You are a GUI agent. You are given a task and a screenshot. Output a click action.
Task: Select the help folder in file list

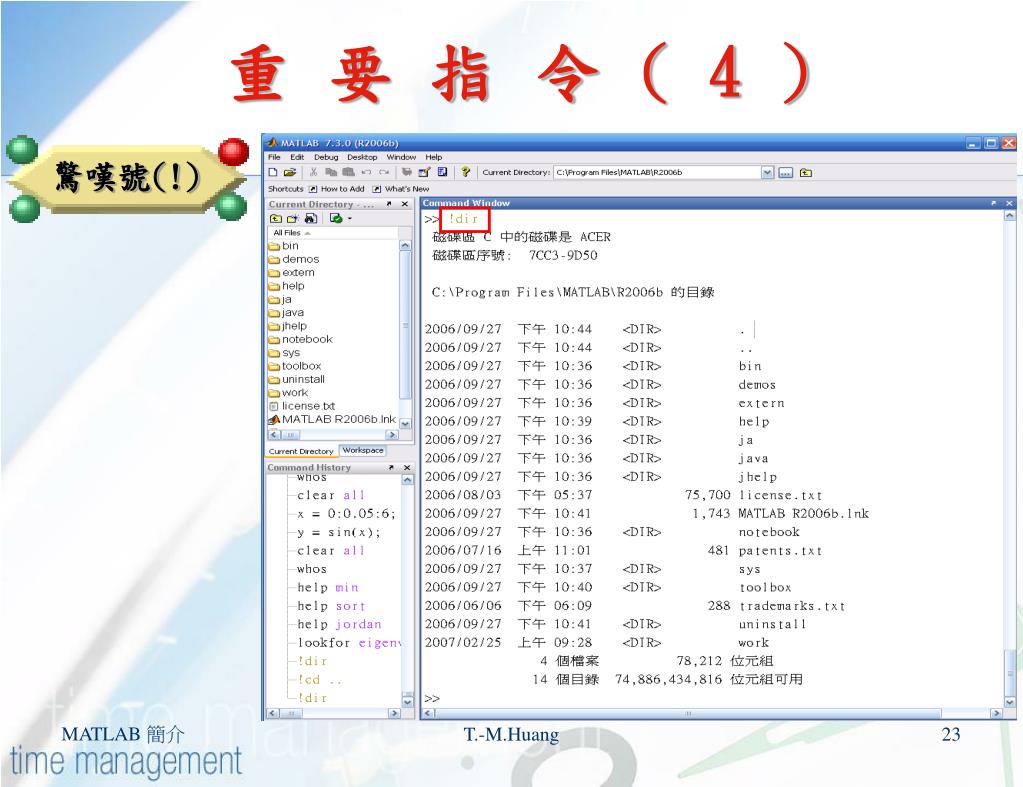pyautogui.click(x=287, y=286)
